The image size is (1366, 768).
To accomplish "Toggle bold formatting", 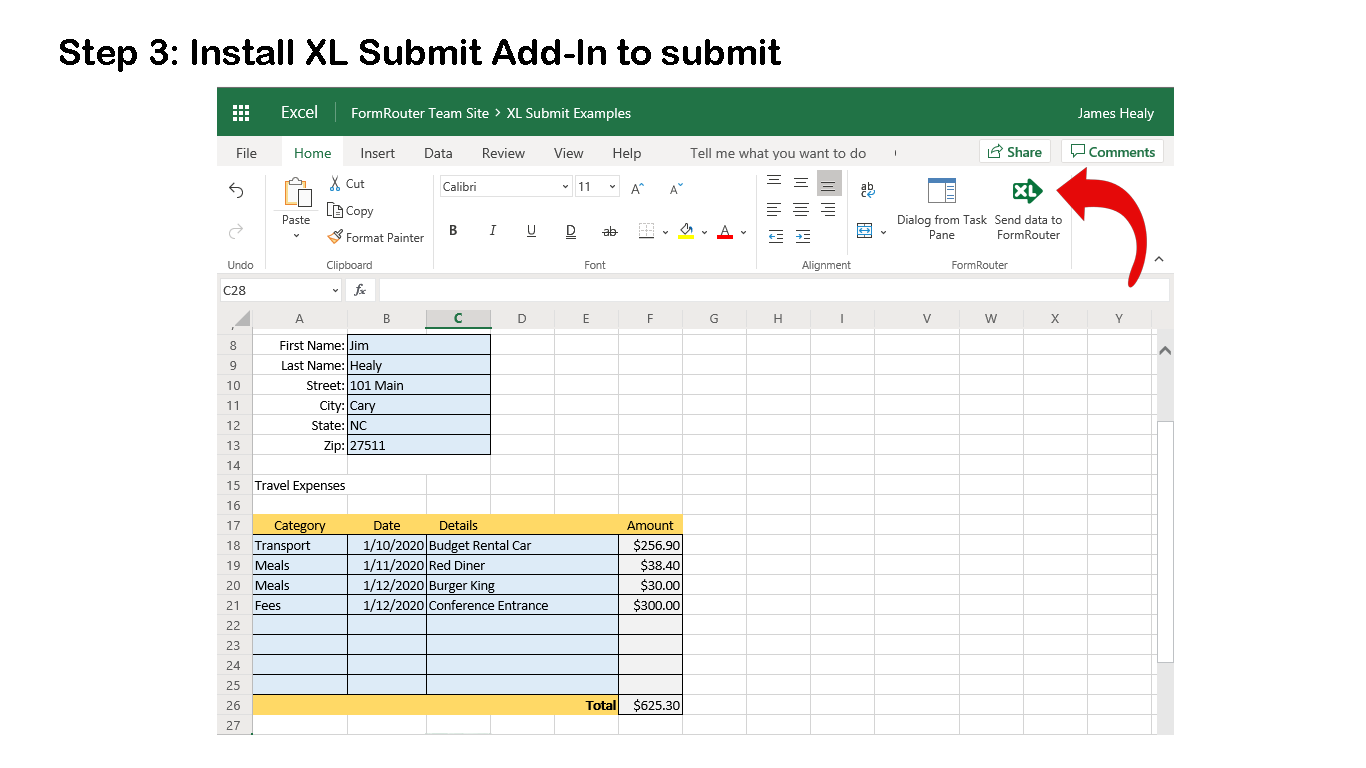I will tap(453, 231).
